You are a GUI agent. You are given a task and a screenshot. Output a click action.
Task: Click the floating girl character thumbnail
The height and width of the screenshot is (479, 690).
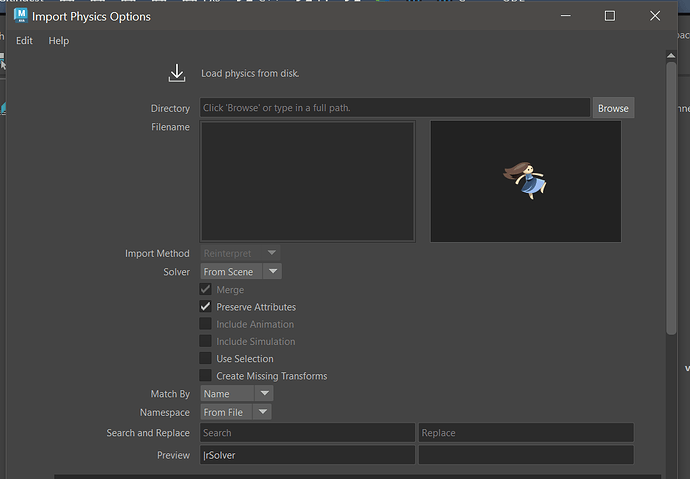[x=526, y=181]
